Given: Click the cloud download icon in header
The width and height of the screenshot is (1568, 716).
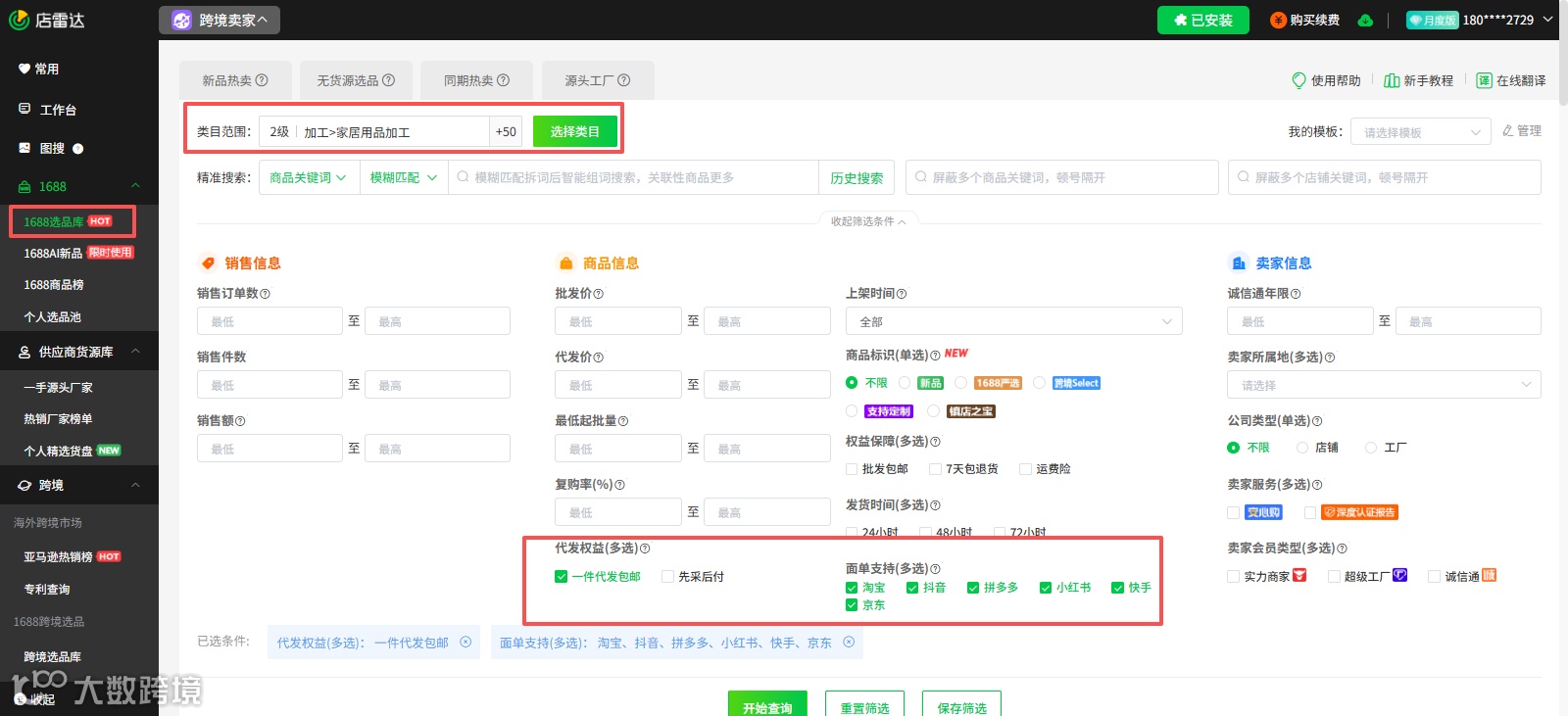Looking at the screenshot, I should coord(1365,21).
